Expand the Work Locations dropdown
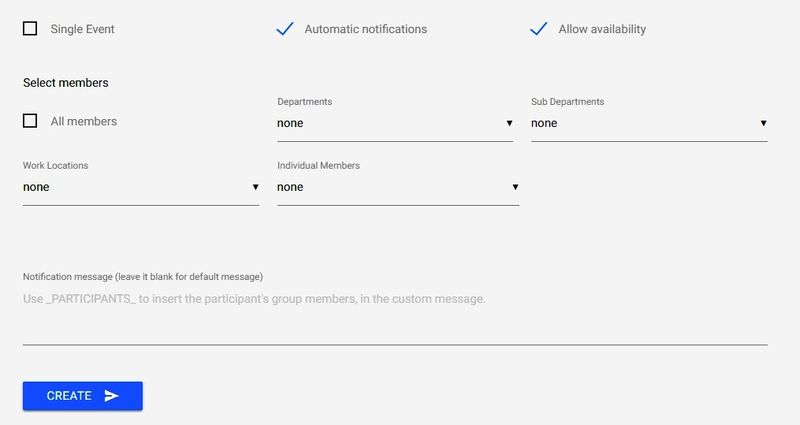The width and height of the screenshot is (800, 425). pyautogui.click(x=141, y=187)
